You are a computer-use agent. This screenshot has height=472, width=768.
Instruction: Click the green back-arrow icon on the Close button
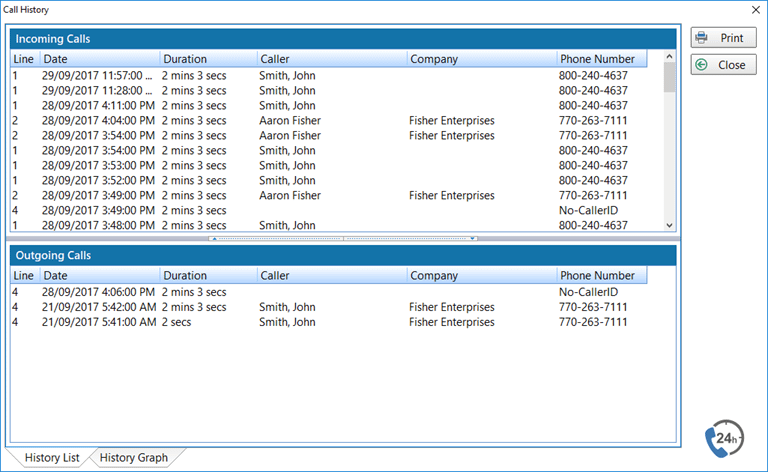point(701,65)
